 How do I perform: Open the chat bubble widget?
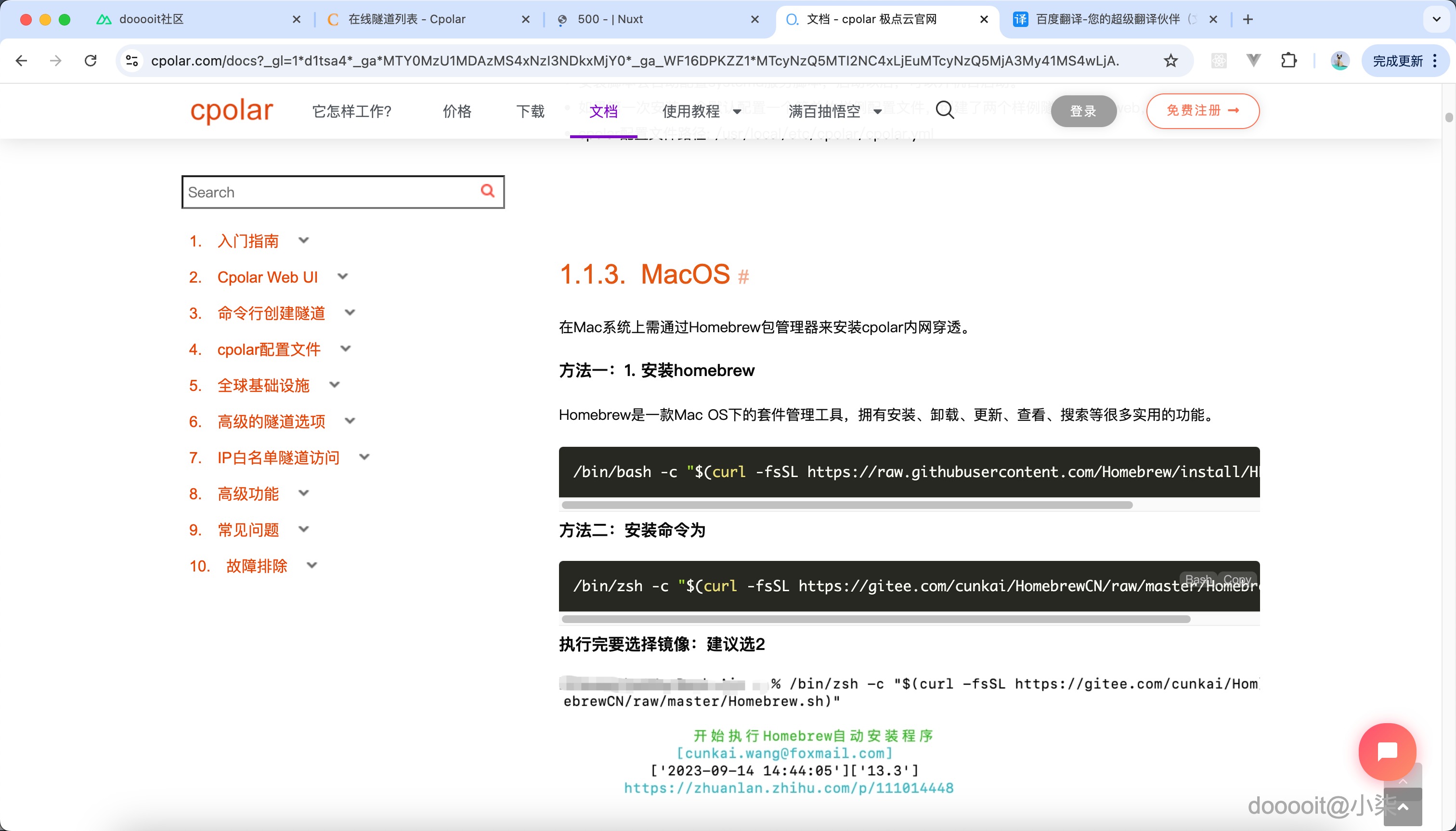[x=1387, y=752]
